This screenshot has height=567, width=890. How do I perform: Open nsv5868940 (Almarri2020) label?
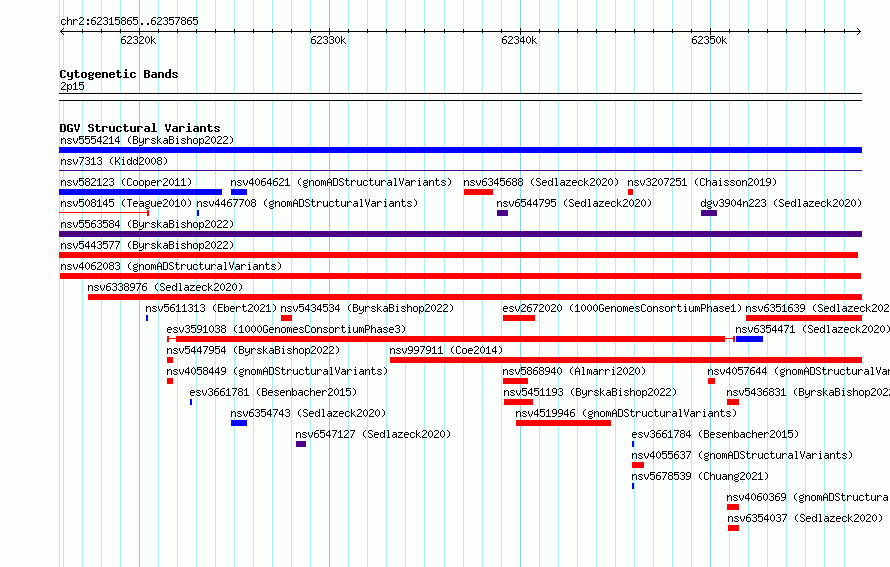click(x=574, y=371)
